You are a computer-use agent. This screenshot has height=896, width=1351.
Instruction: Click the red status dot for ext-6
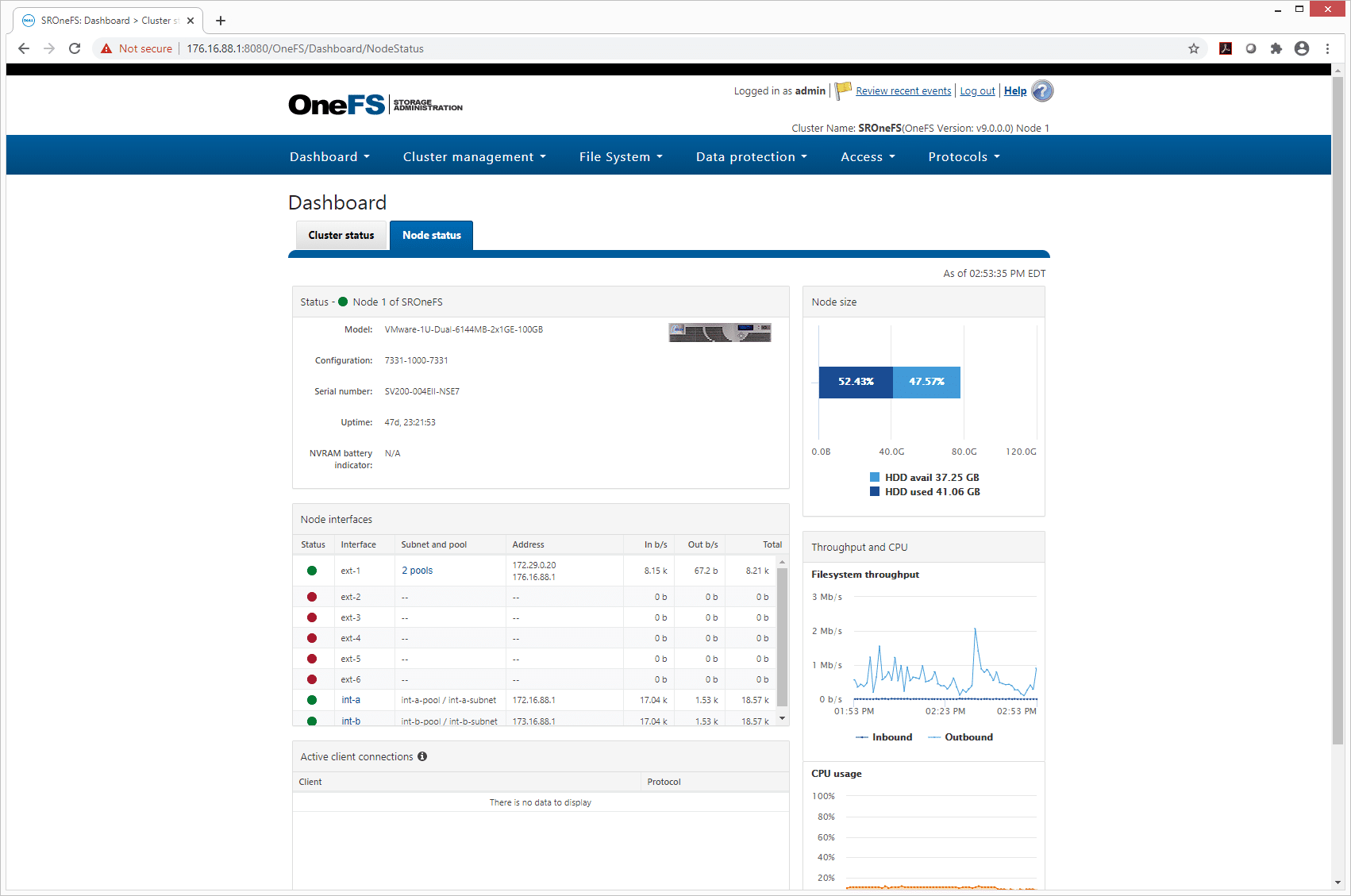pos(312,679)
